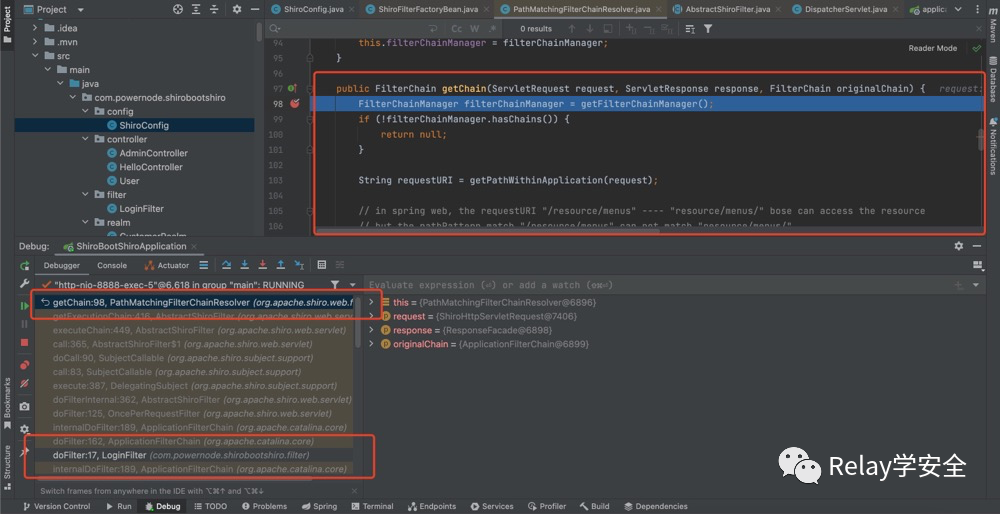The width and height of the screenshot is (1000, 514).
Task: Open thread selector dropdown arrow
Action: (352, 284)
